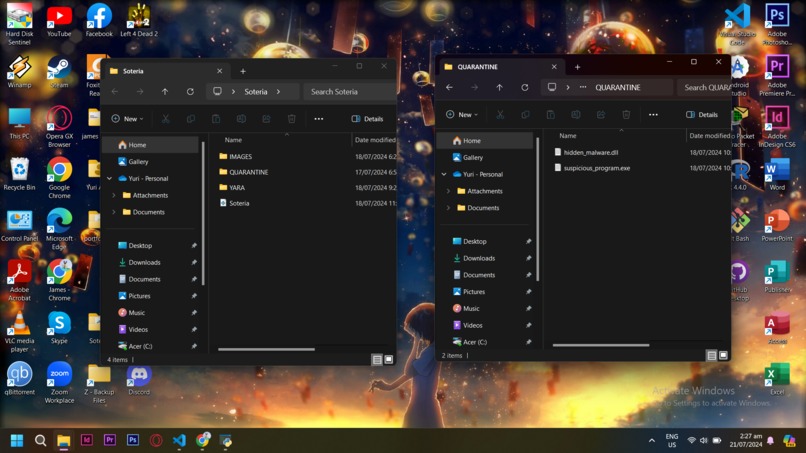Switch Soteria window to details list view
The width and height of the screenshot is (806, 453).
point(377,360)
